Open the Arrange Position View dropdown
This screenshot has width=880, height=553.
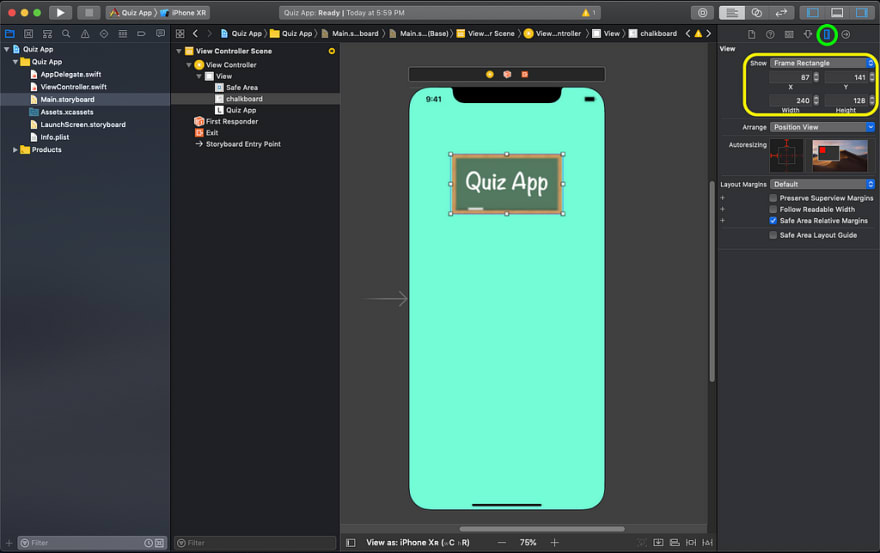tap(822, 127)
